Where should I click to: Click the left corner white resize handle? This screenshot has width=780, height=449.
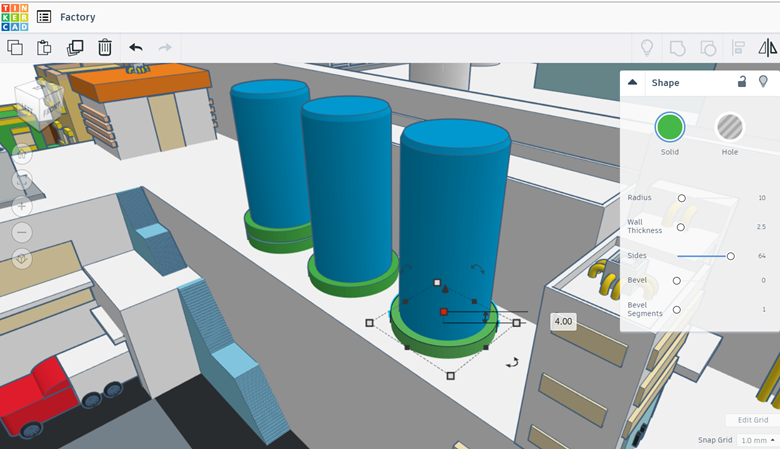pyautogui.click(x=369, y=323)
